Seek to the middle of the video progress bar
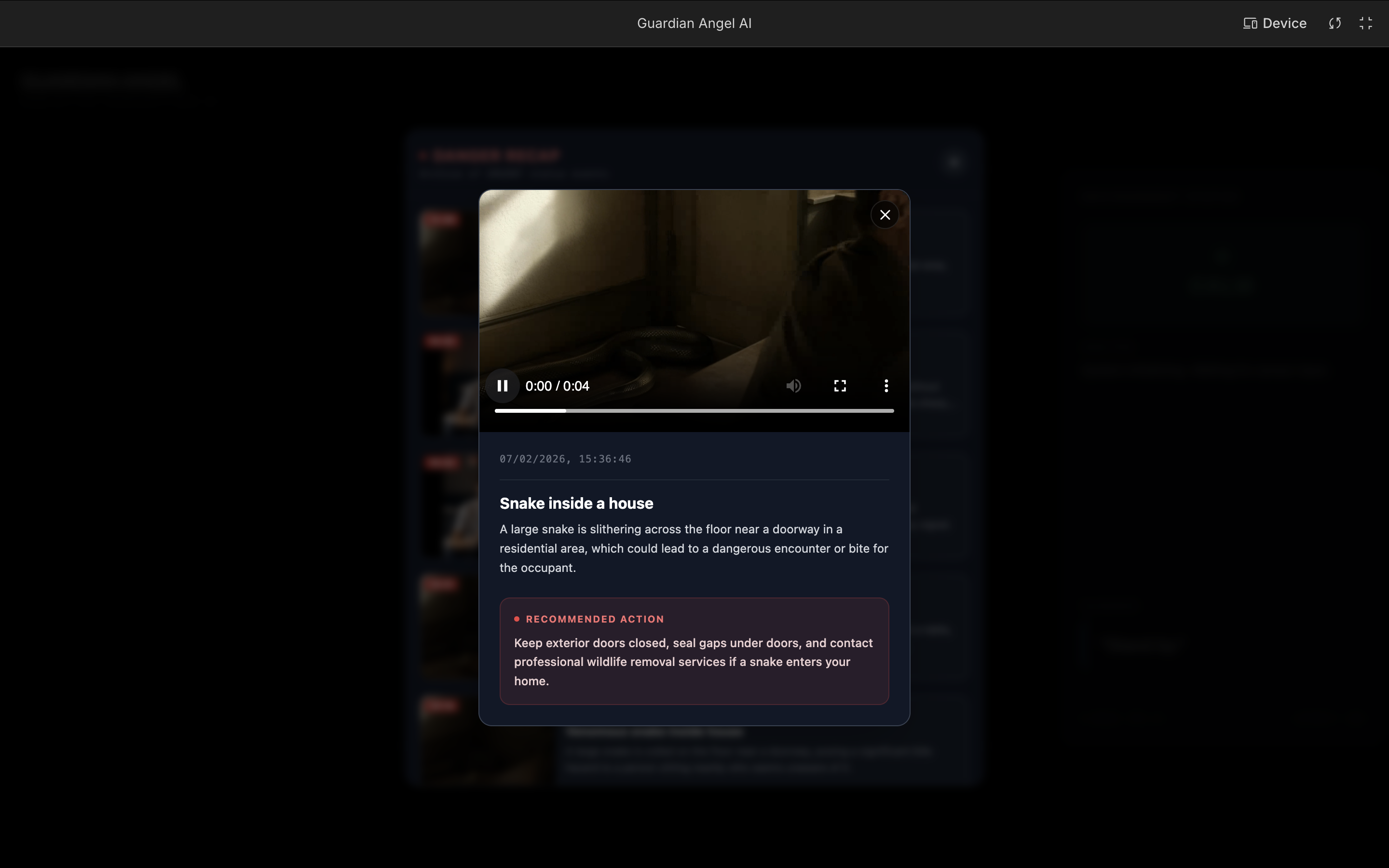Image resolution: width=1389 pixels, height=868 pixels. click(x=694, y=411)
